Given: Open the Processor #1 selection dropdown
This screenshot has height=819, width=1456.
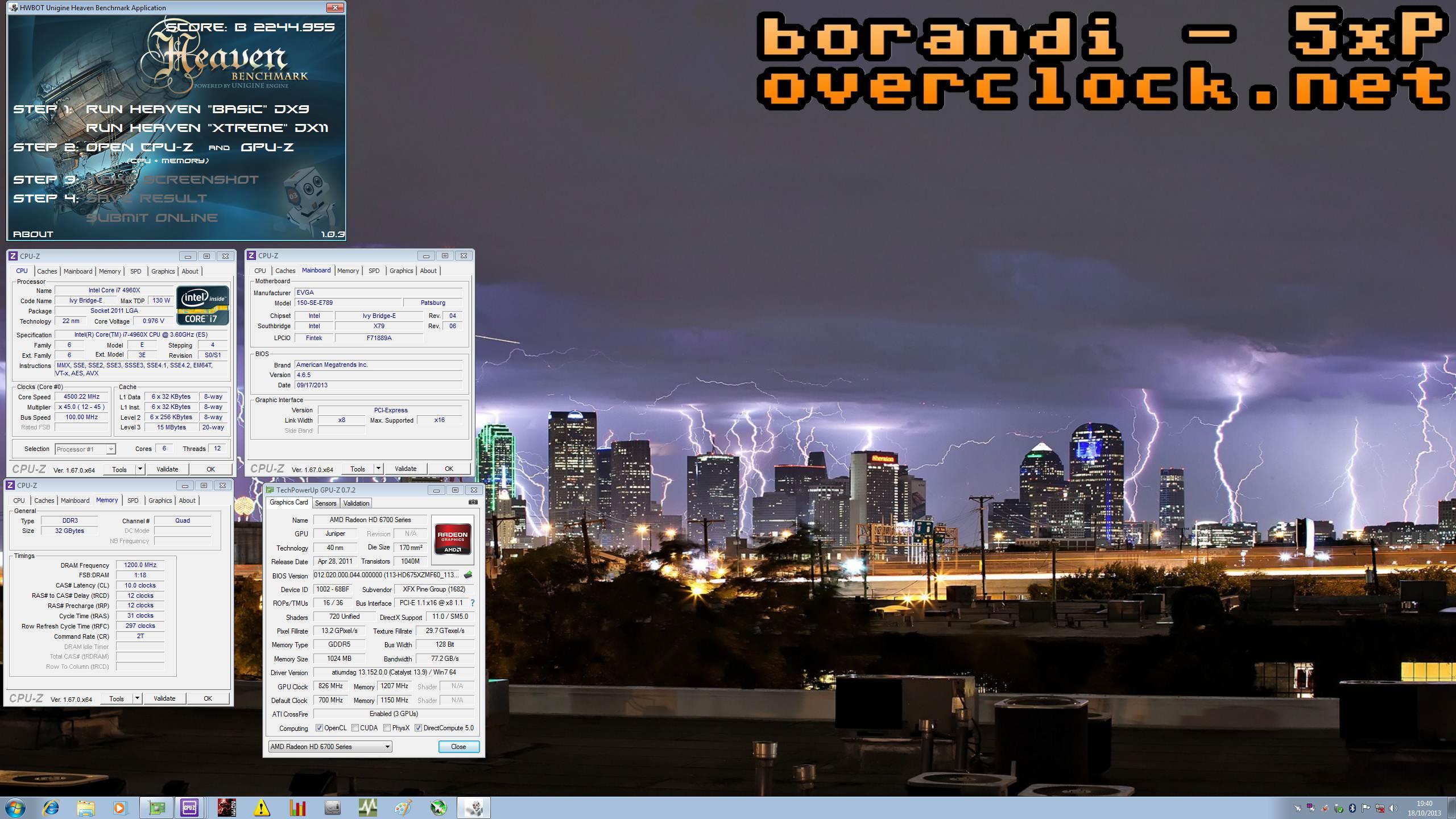Looking at the screenshot, I should coord(85,449).
